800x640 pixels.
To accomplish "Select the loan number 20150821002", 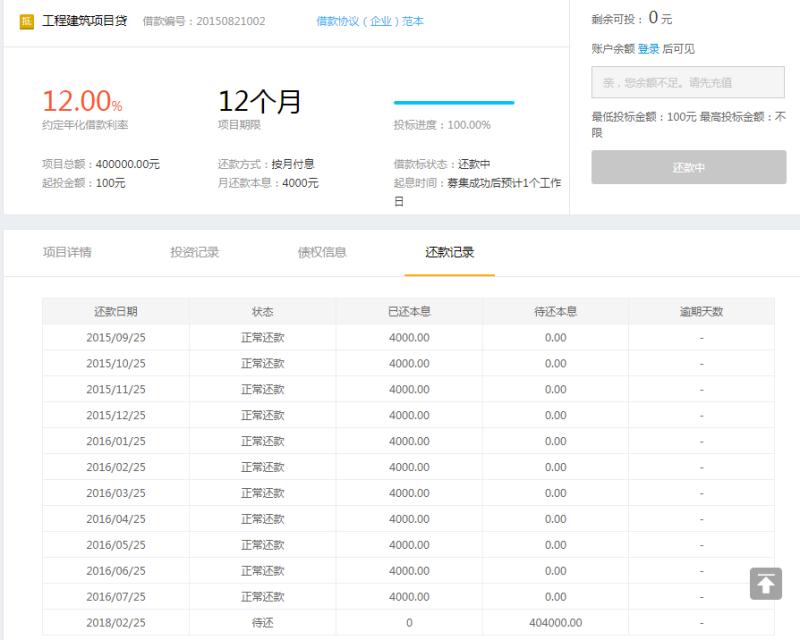I will click(231, 21).
